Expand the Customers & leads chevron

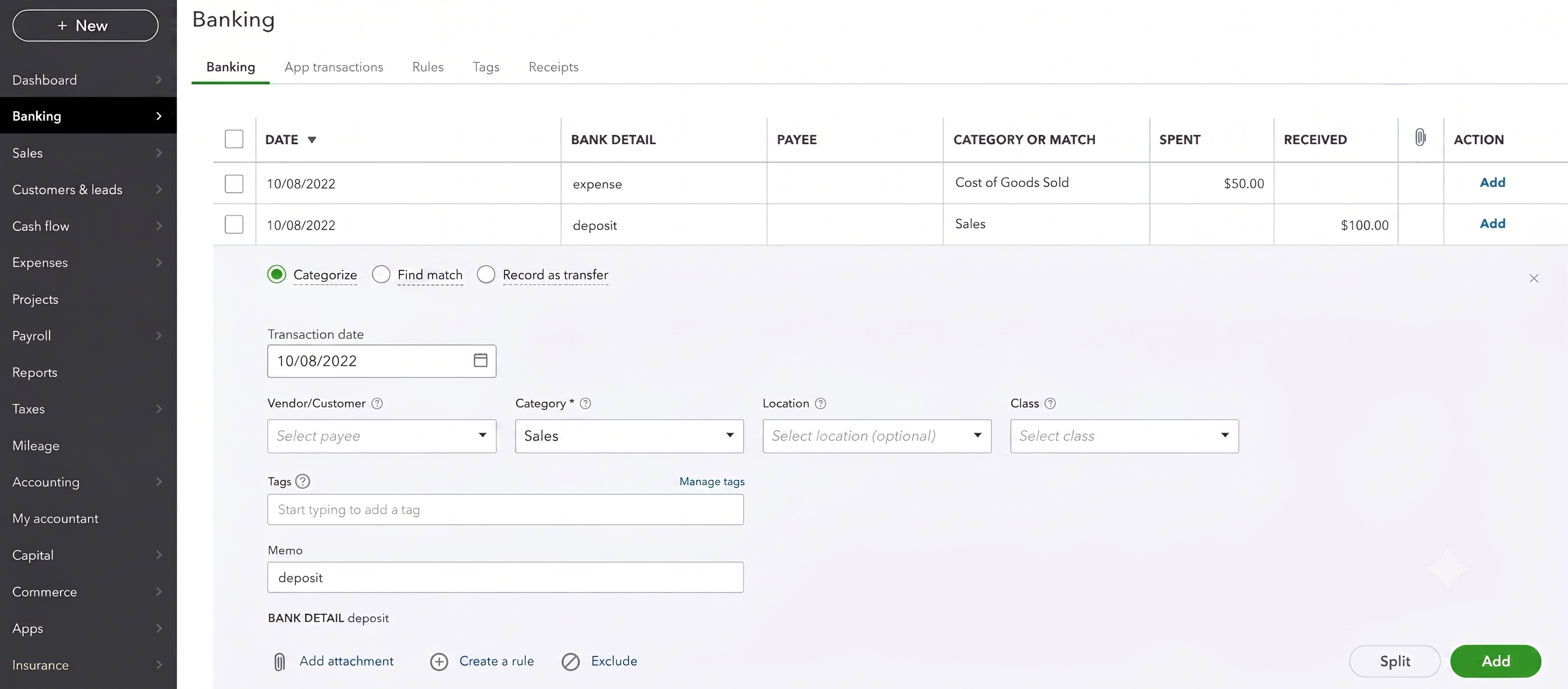[159, 189]
